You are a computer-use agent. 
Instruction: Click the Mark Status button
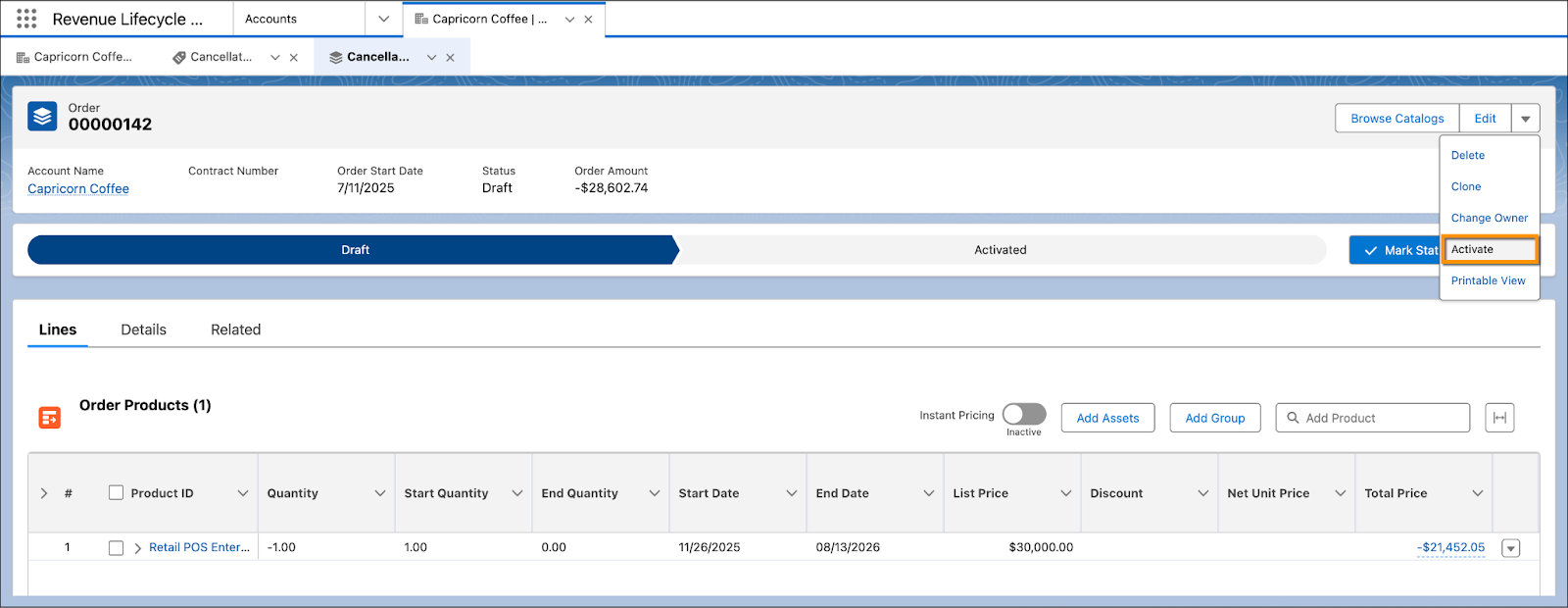click(x=1394, y=250)
